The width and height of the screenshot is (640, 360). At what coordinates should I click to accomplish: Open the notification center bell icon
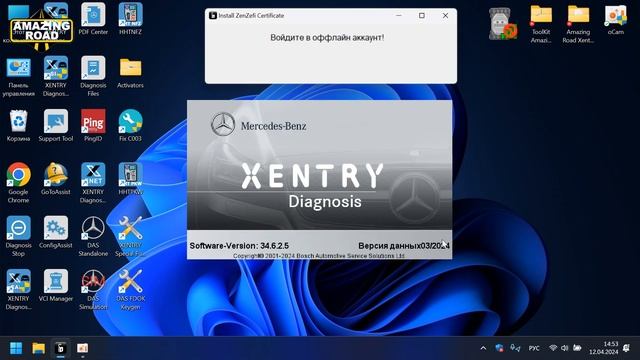point(627,348)
